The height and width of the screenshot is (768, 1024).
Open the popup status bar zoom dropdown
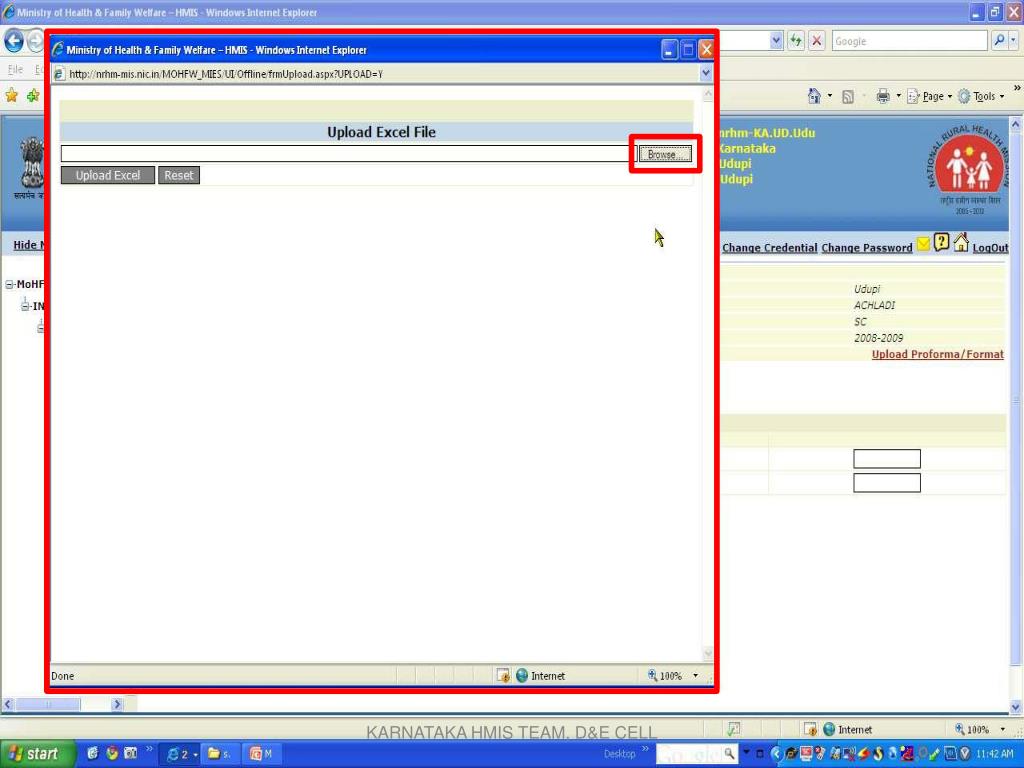click(695, 676)
